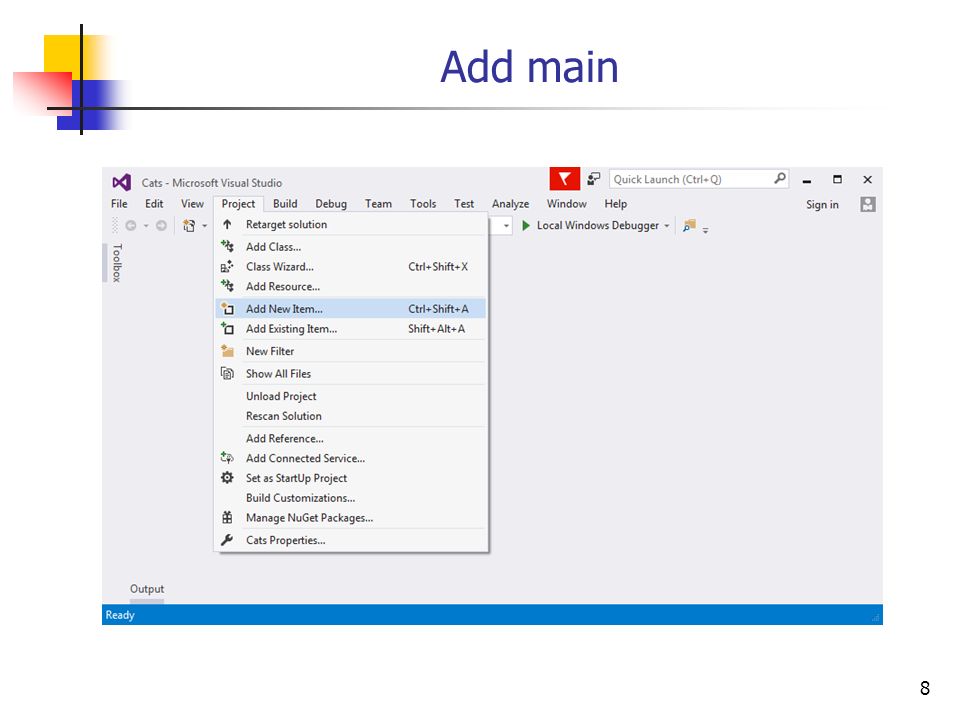960x720 pixels.
Task: Open the View menu
Action: pyautogui.click(x=192, y=204)
